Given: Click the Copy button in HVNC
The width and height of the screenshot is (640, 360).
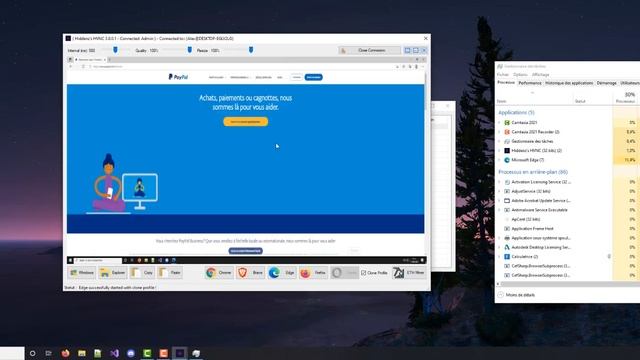Looking at the screenshot, I should pyautogui.click(x=142, y=273).
